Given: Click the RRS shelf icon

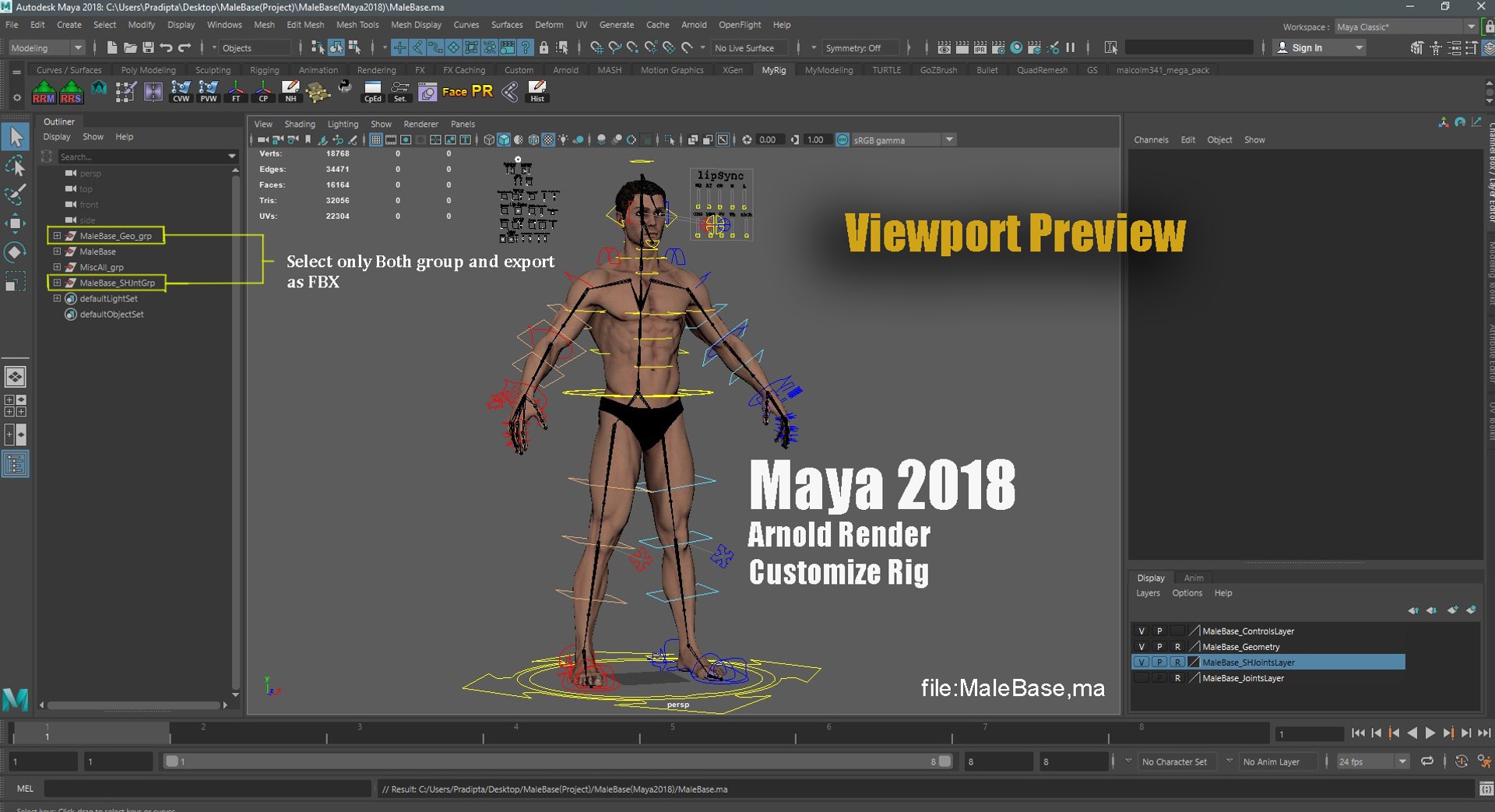Looking at the screenshot, I should 71,92.
